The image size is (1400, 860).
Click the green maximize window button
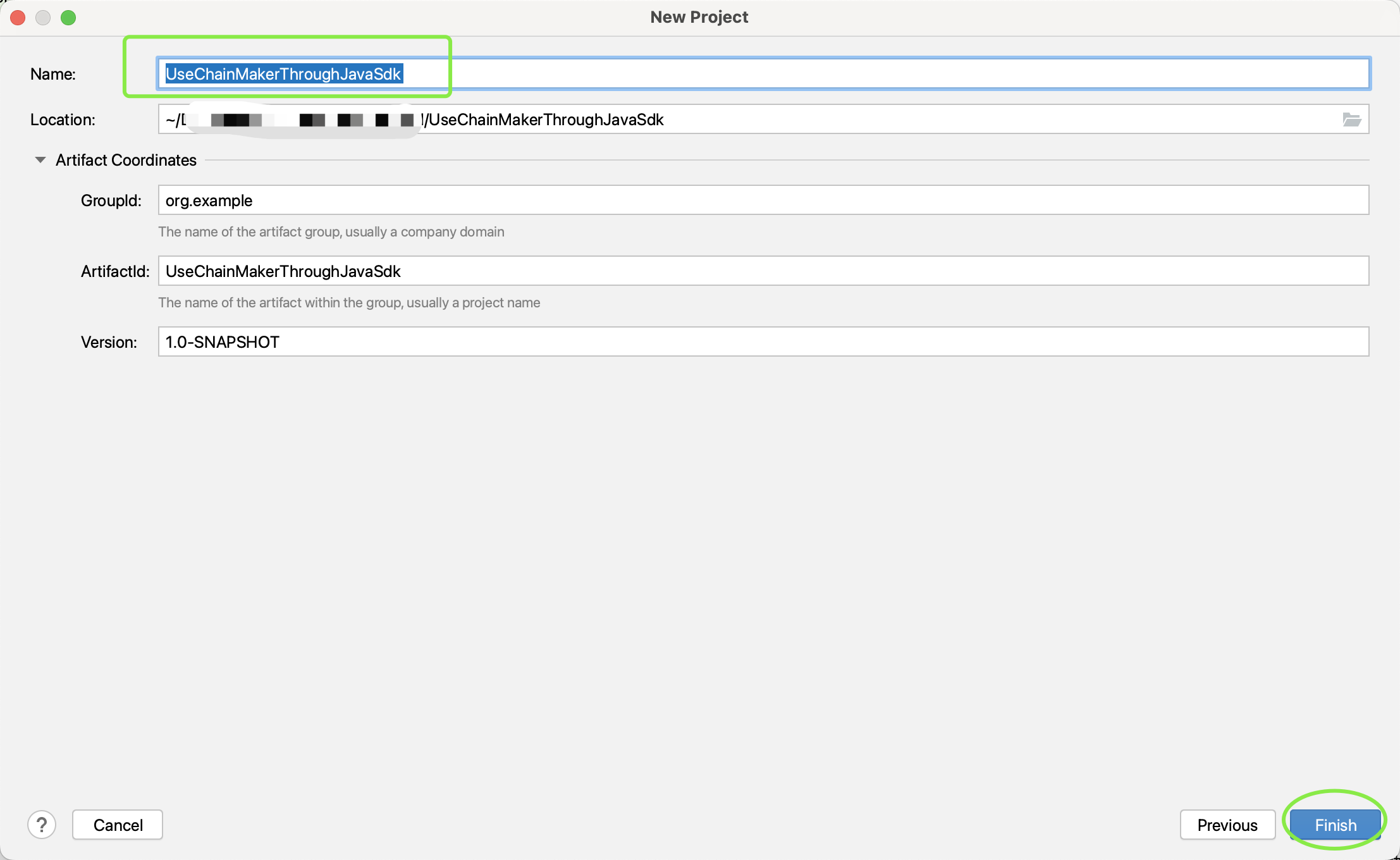[68, 18]
